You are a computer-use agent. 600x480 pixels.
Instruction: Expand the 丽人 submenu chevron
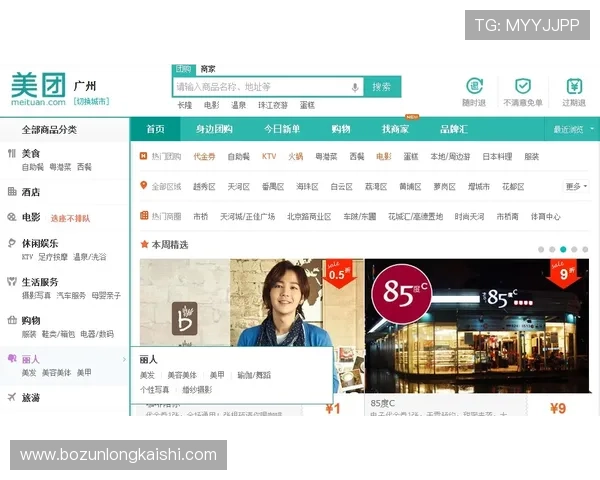click(x=124, y=359)
